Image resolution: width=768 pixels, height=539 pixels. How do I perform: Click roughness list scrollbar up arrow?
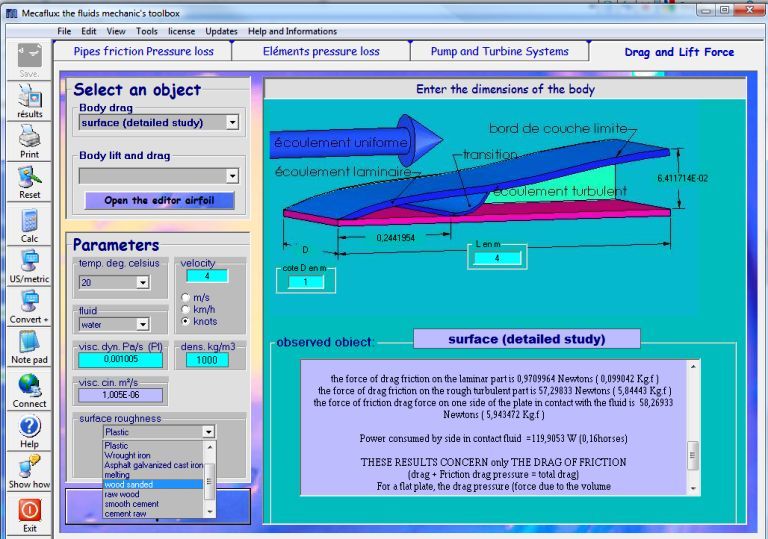[210, 447]
